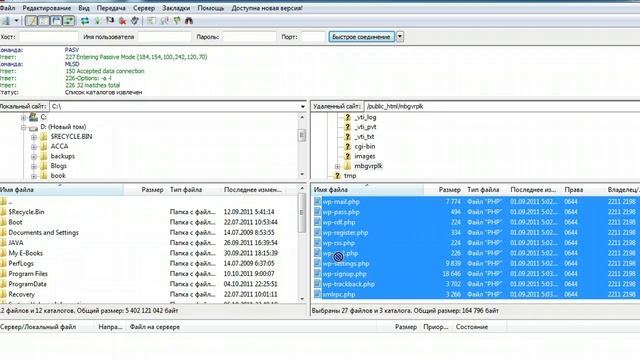Open the Локальный сайт path dropdown

[302, 107]
